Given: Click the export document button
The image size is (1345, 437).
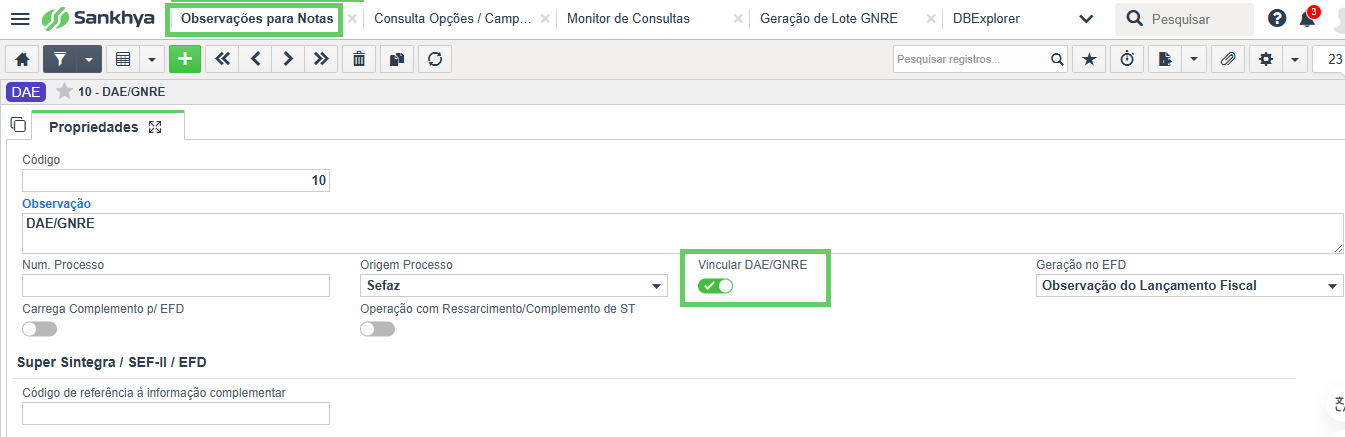Looking at the screenshot, I should tap(1164, 59).
